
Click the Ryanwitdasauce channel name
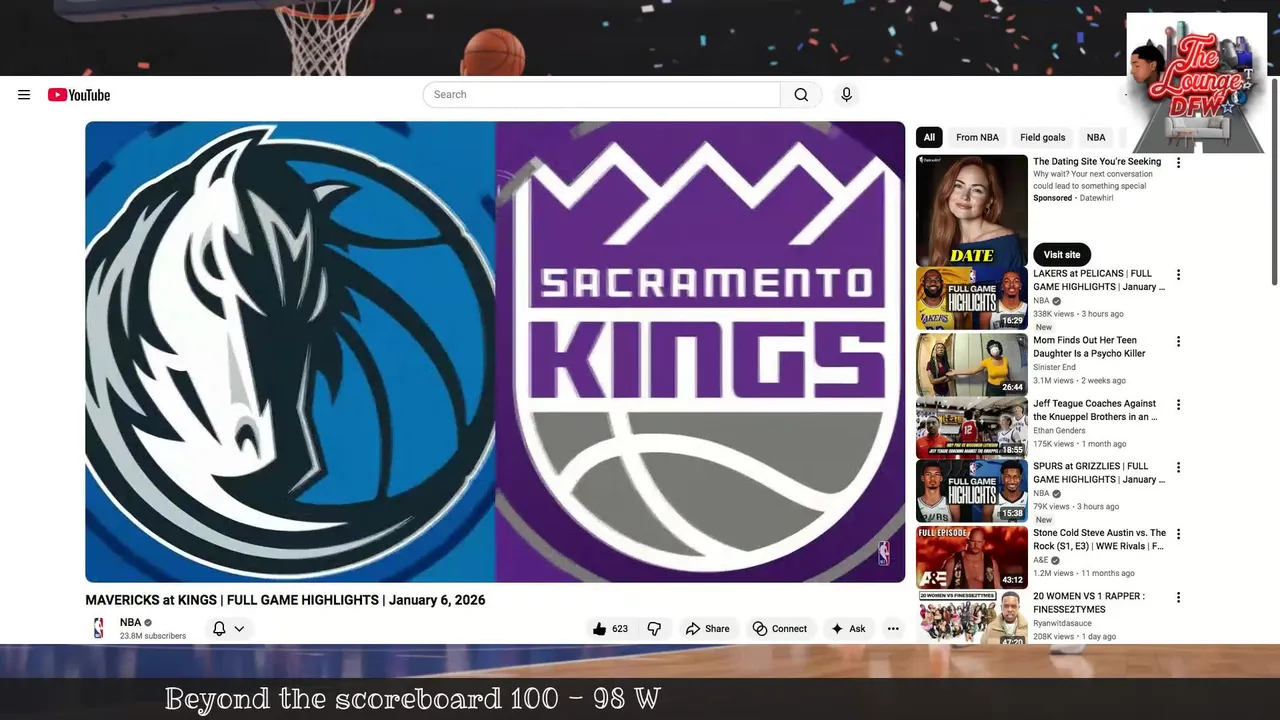point(1062,623)
